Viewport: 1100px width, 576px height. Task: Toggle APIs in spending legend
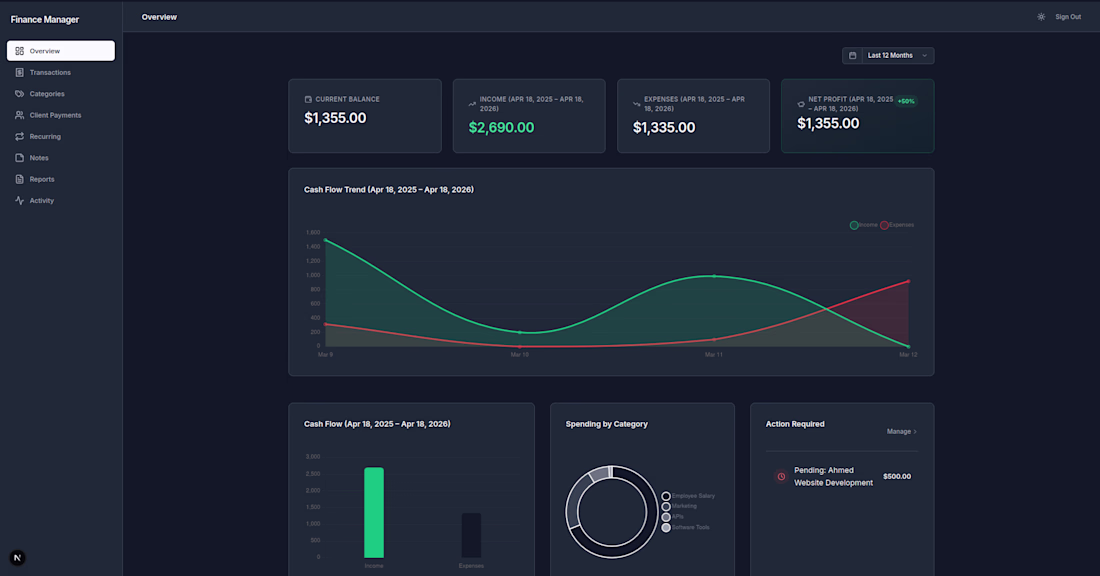pyautogui.click(x=673, y=517)
